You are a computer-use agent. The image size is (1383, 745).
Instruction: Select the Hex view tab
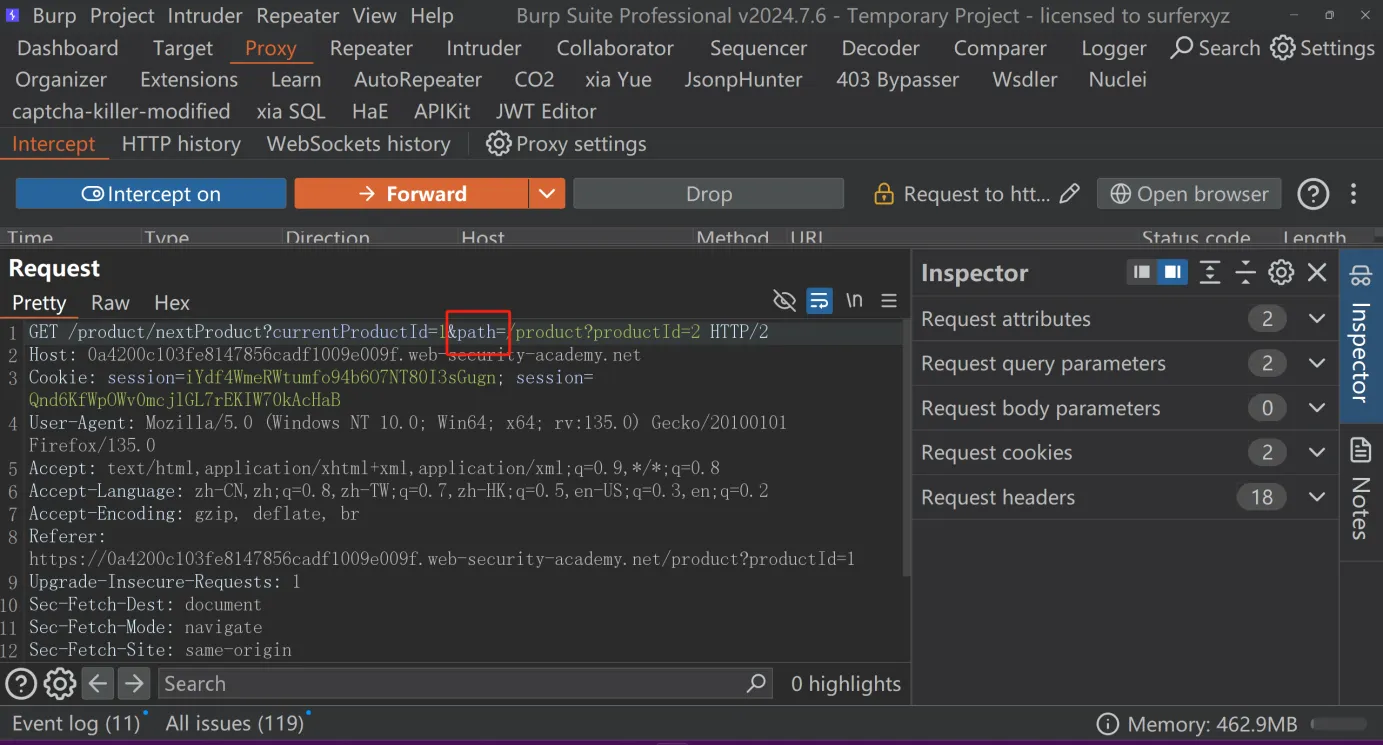(x=172, y=303)
